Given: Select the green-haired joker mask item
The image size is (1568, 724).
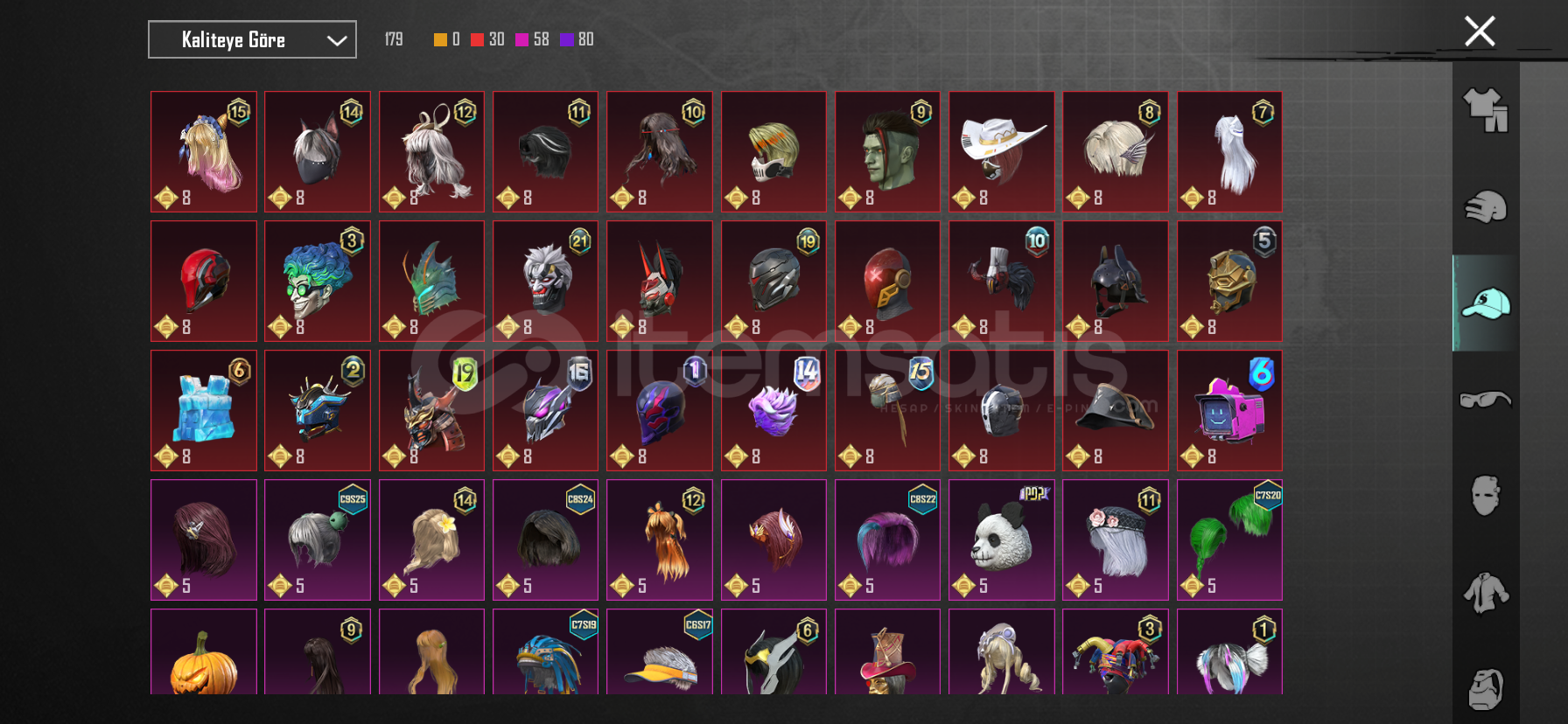Looking at the screenshot, I should (318, 281).
